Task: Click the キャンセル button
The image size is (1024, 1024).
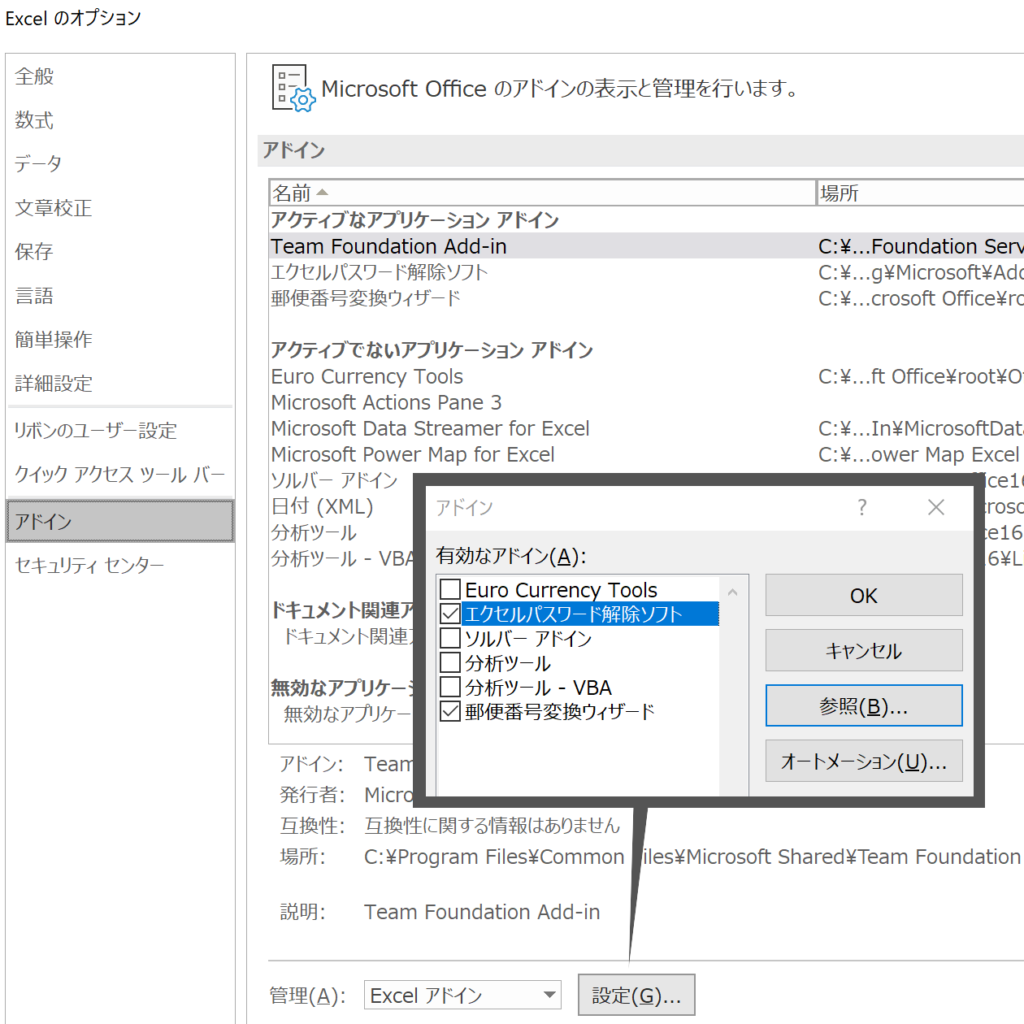Action: point(863,651)
